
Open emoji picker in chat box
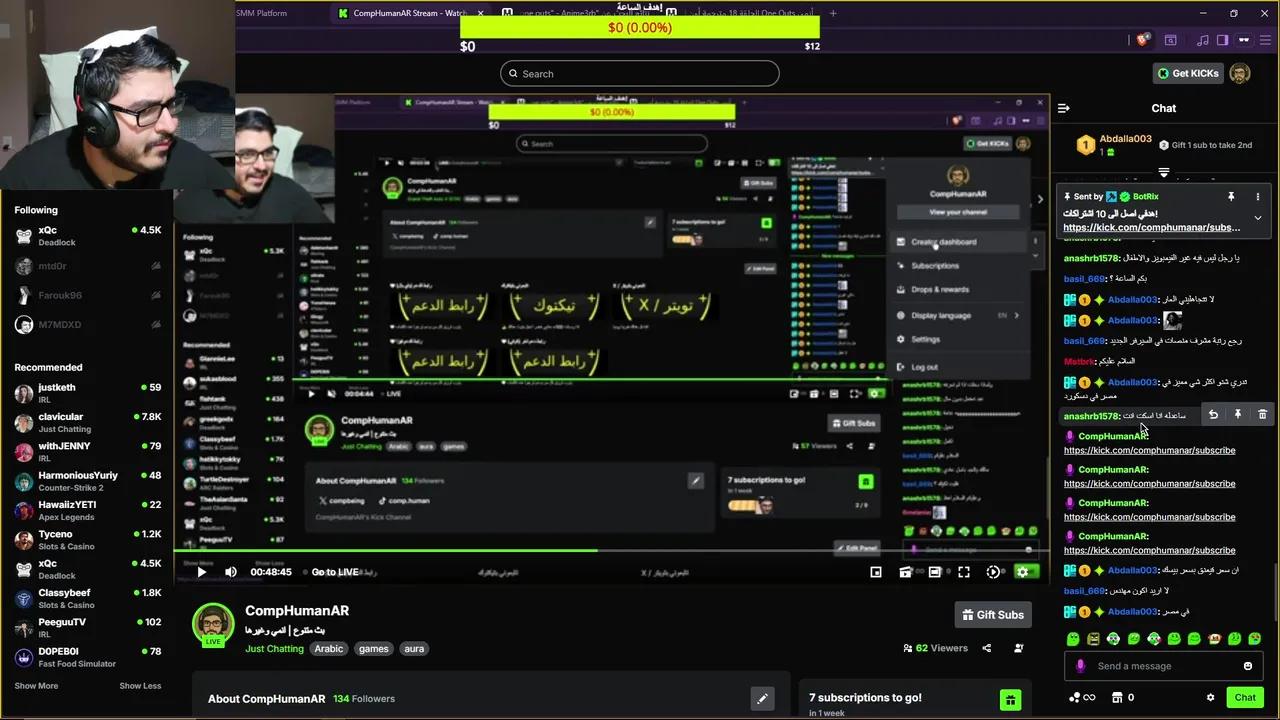[1248, 666]
